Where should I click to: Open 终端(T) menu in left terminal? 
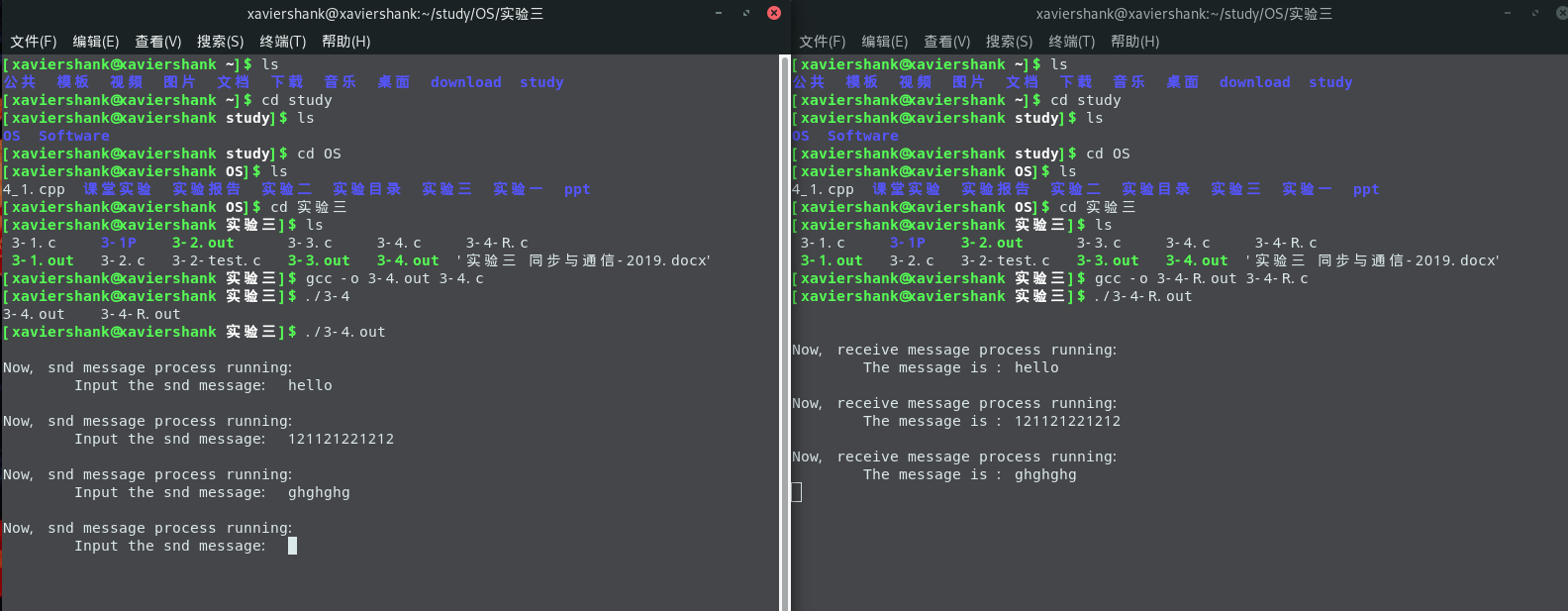282,42
